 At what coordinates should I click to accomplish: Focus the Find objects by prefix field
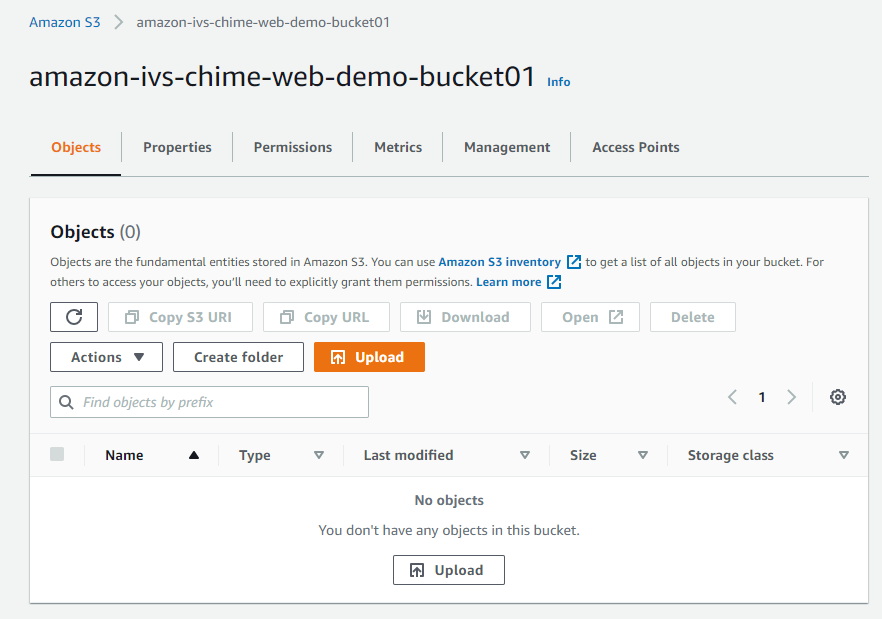[x=209, y=402]
